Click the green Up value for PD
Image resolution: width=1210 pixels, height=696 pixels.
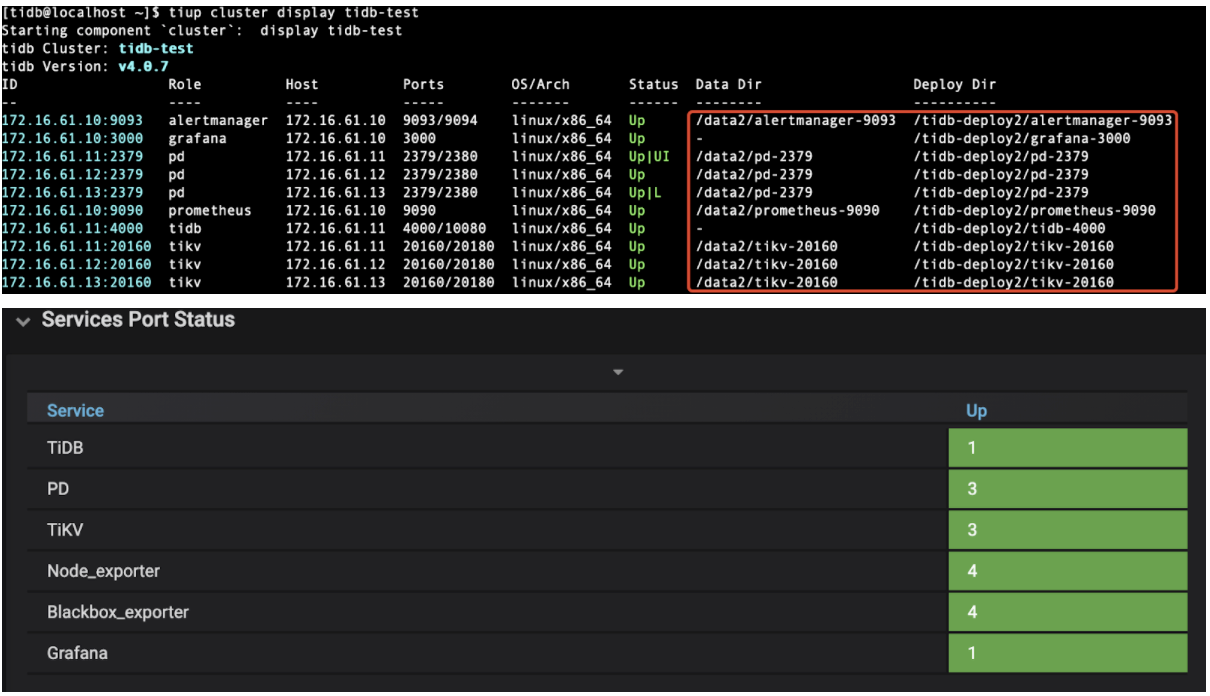[x=1068, y=489]
